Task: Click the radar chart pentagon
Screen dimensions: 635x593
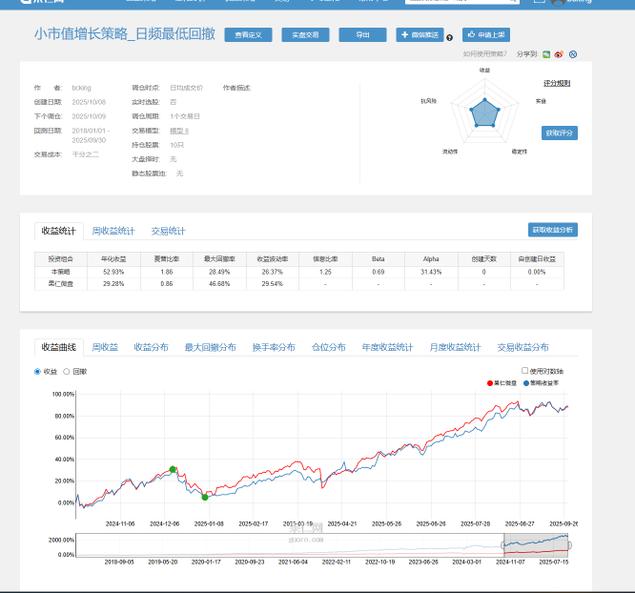Action: pos(485,112)
